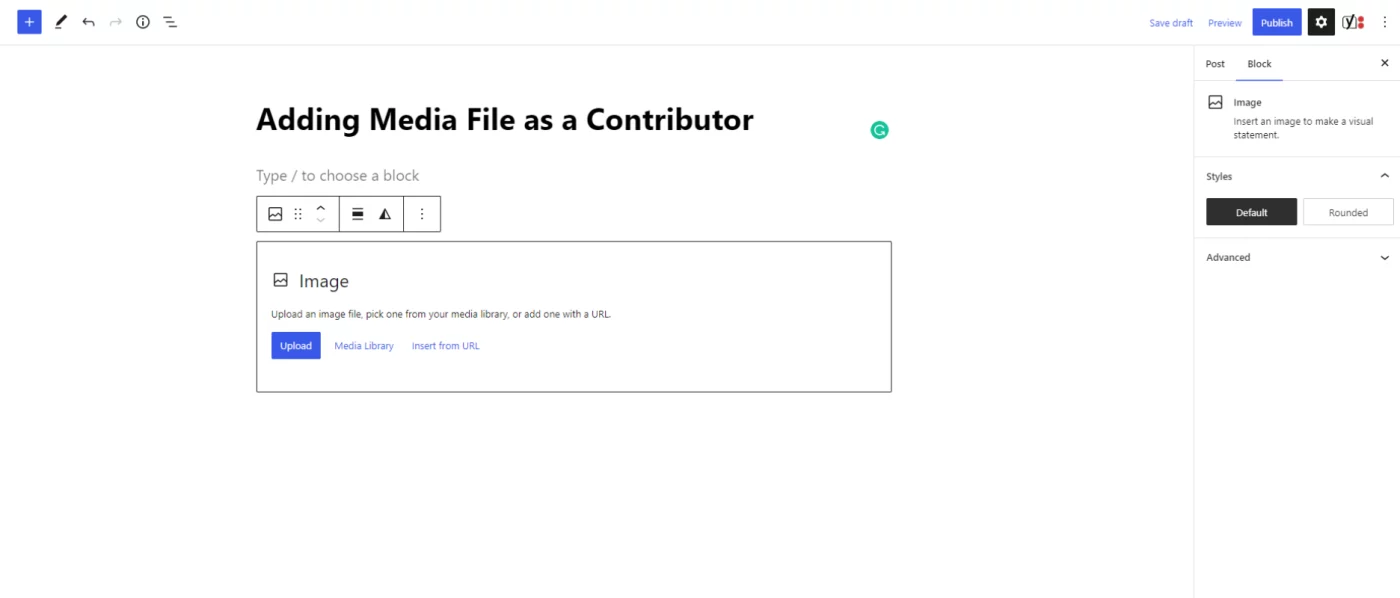Screen dimensions: 1400x598
Task: Open the Media Library link
Action: point(364,346)
